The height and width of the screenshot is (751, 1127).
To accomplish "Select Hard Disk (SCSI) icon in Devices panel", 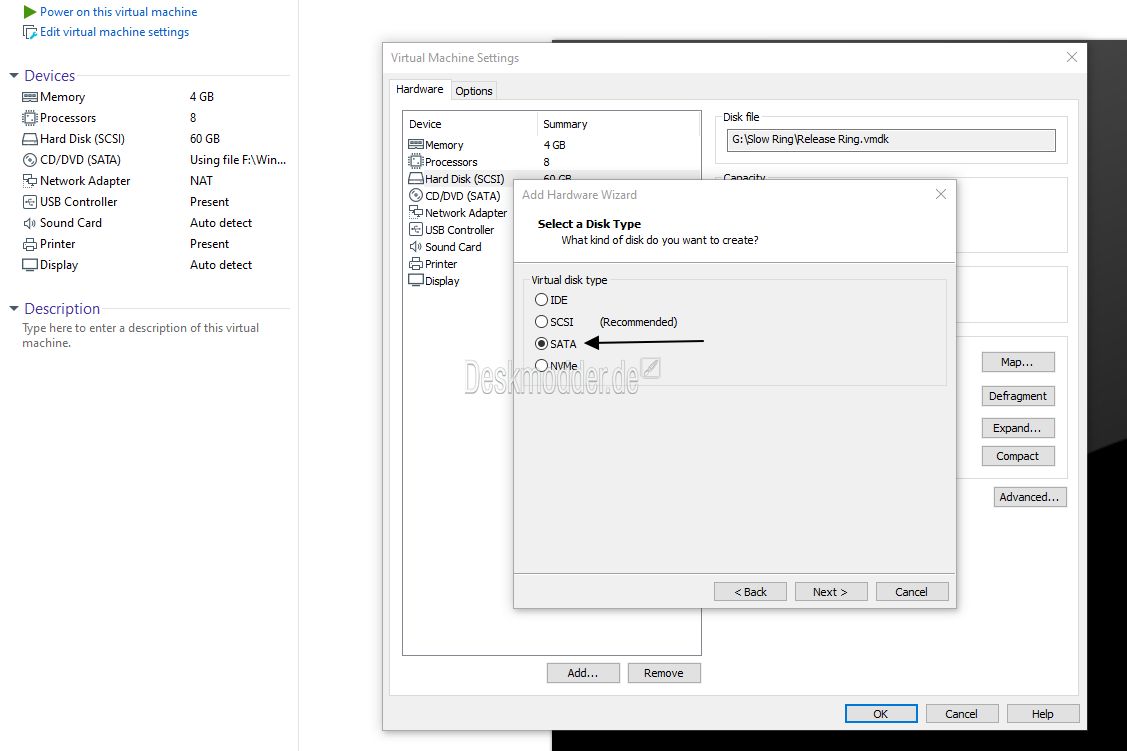I will pyautogui.click(x=29, y=139).
